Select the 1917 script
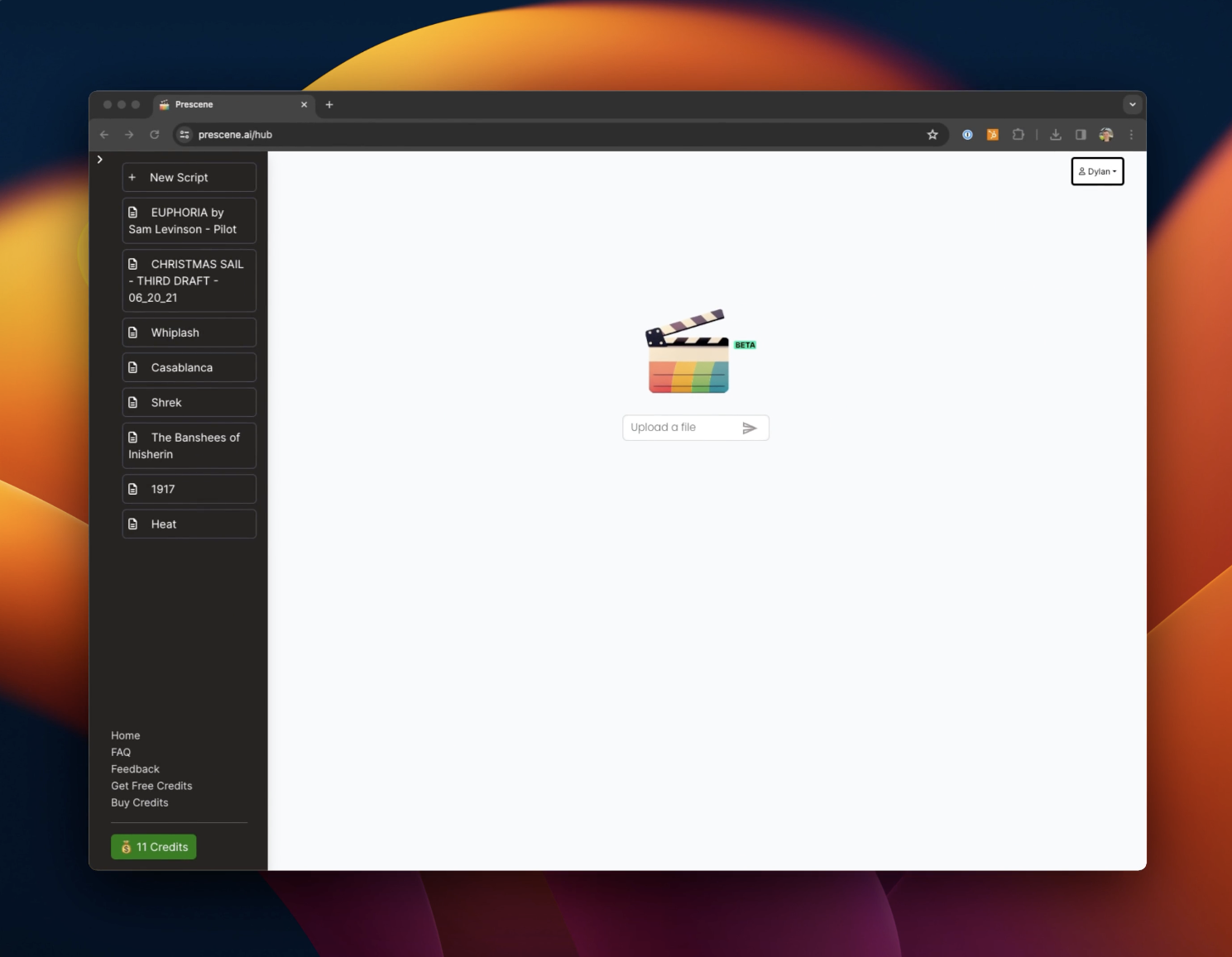The width and height of the screenshot is (1232, 957). click(189, 489)
